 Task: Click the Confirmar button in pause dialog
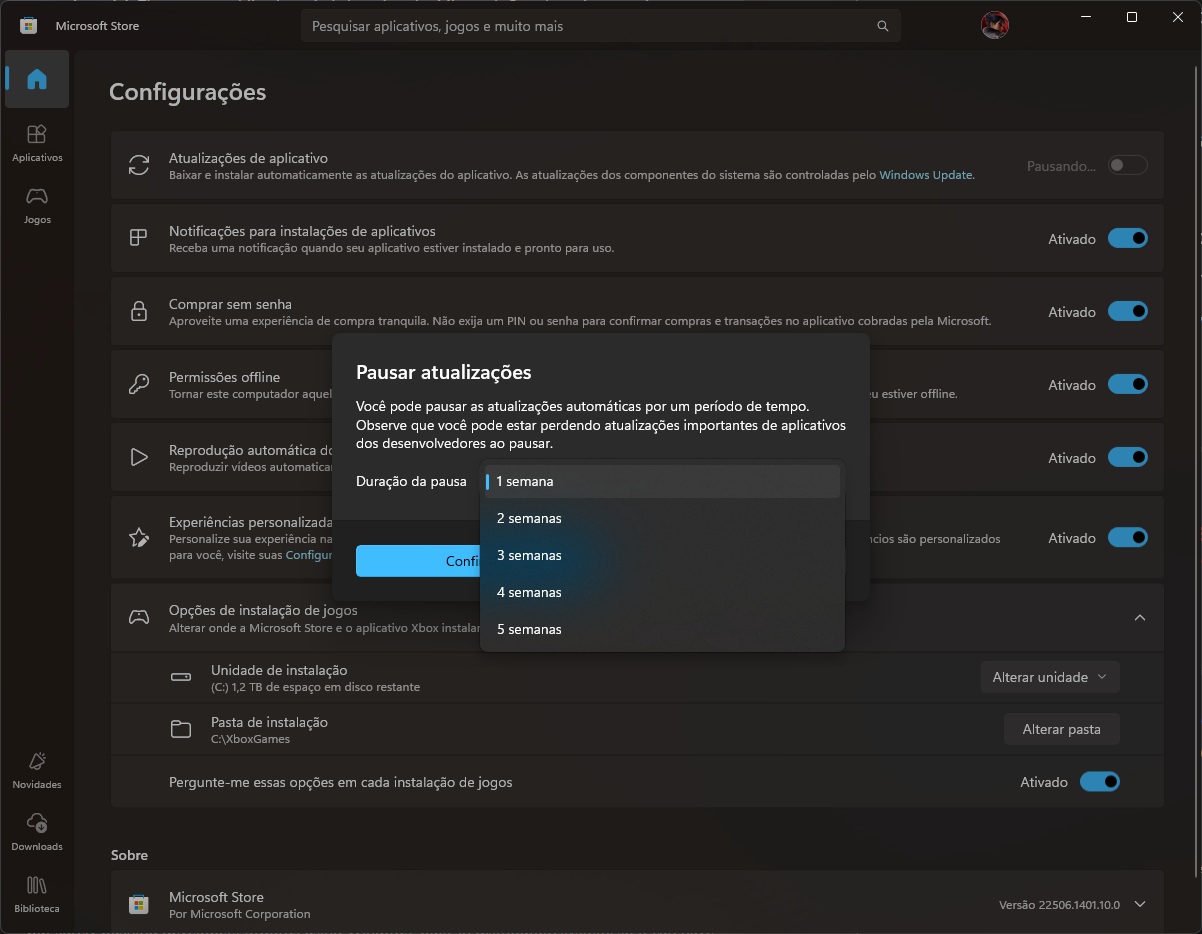point(418,561)
